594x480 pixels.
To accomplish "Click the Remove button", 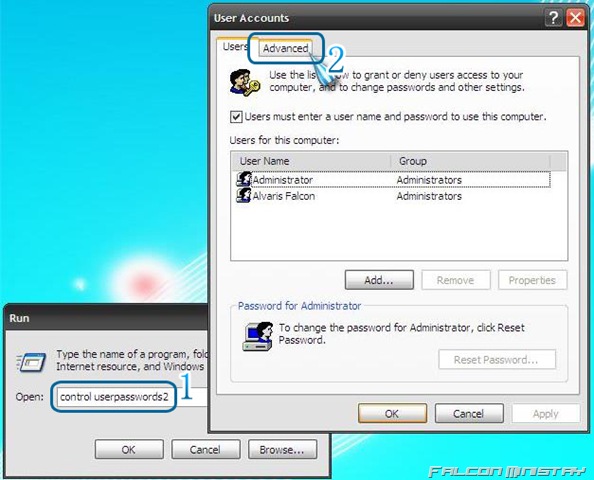I will 456,280.
